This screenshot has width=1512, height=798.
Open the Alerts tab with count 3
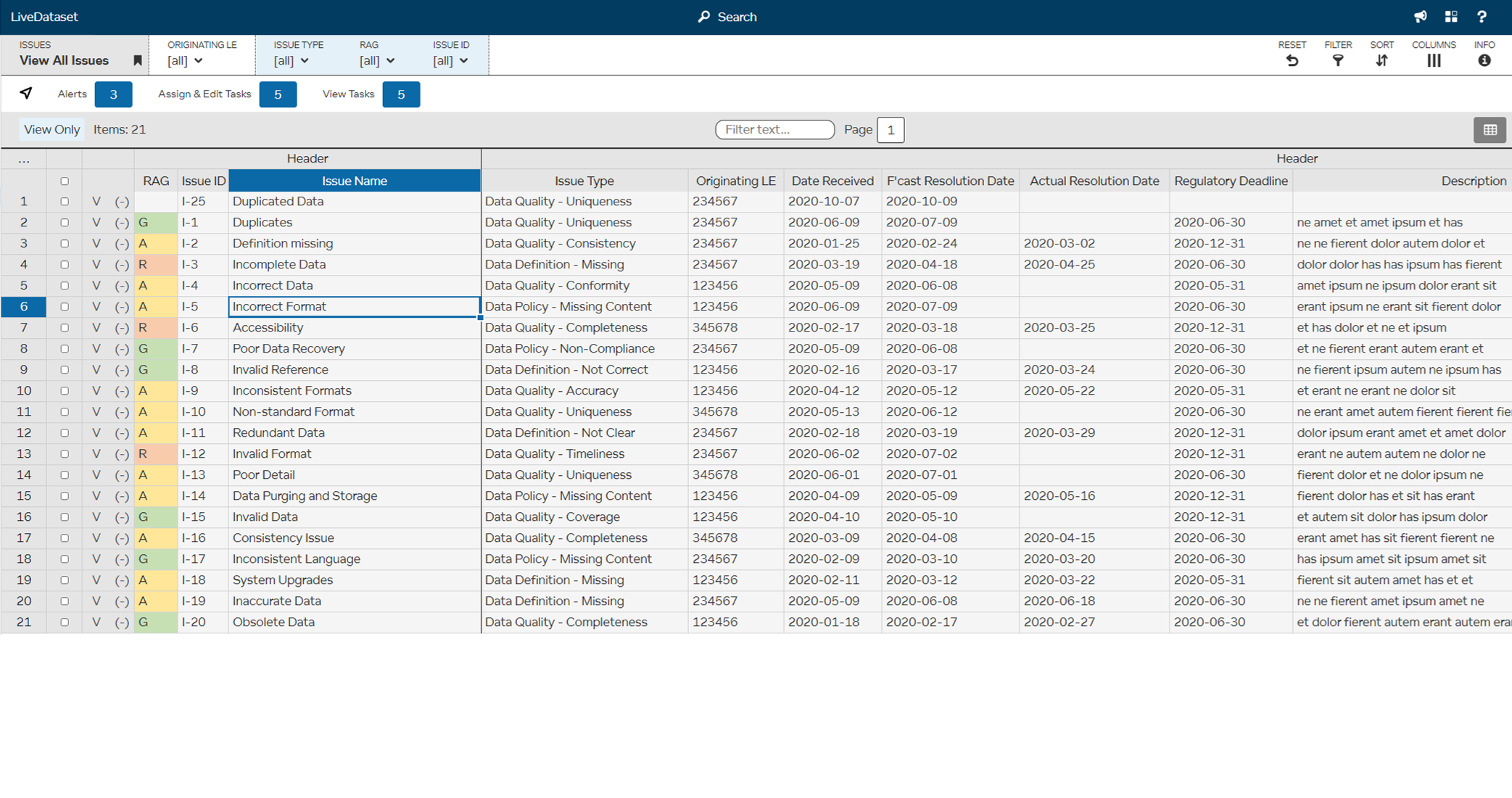113,94
